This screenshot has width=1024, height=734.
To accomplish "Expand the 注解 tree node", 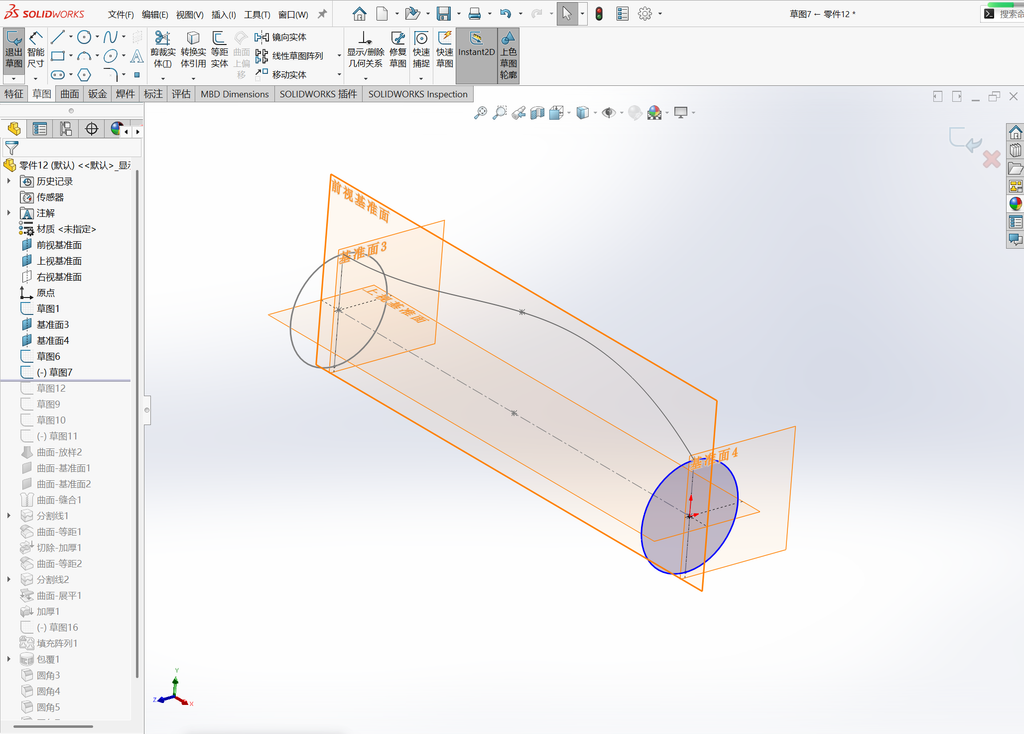I will pos(8,213).
